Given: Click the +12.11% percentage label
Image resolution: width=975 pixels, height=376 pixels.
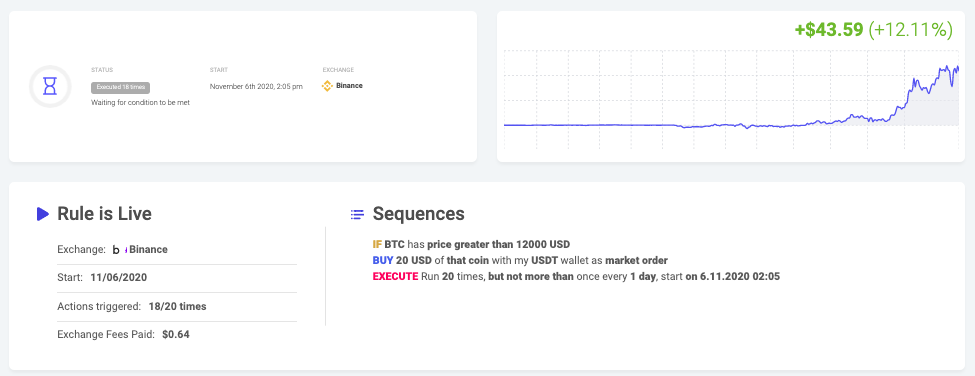Looking at the screenshot, I should (911, 29).
